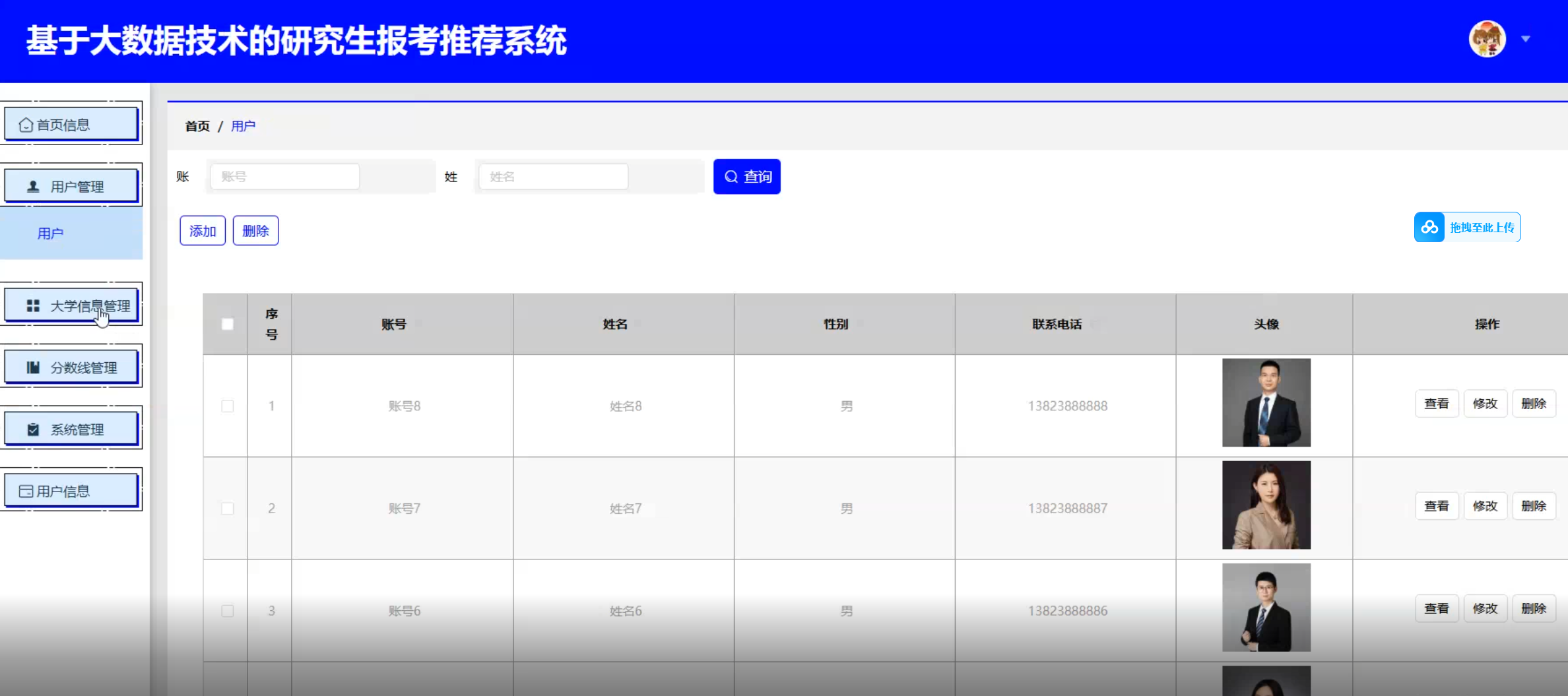Screen dimensions: 1568x696
Task: Click 删除 for row 账号7
Action: click(1534, 506)
